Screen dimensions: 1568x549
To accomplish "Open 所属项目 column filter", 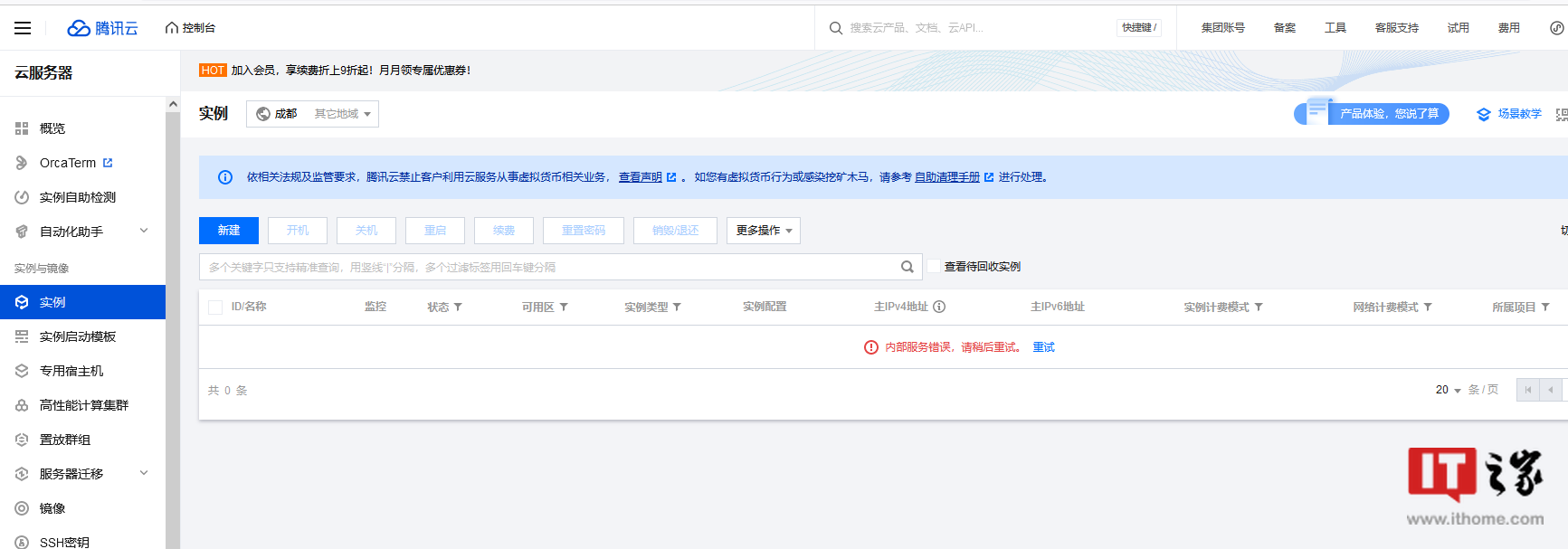I will [x=1545, y=308].
